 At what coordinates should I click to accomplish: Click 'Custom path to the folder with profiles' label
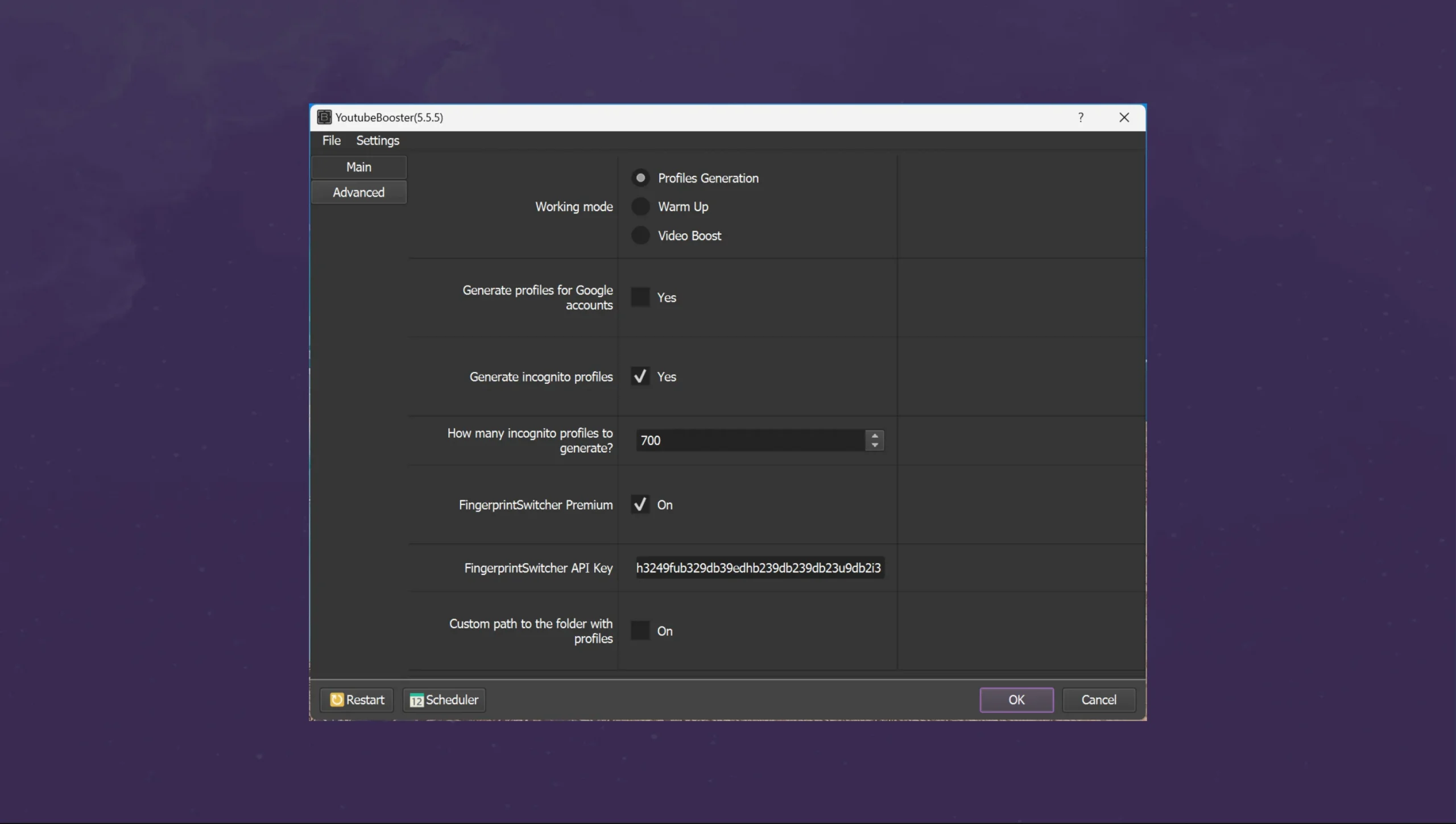(531, 631)
